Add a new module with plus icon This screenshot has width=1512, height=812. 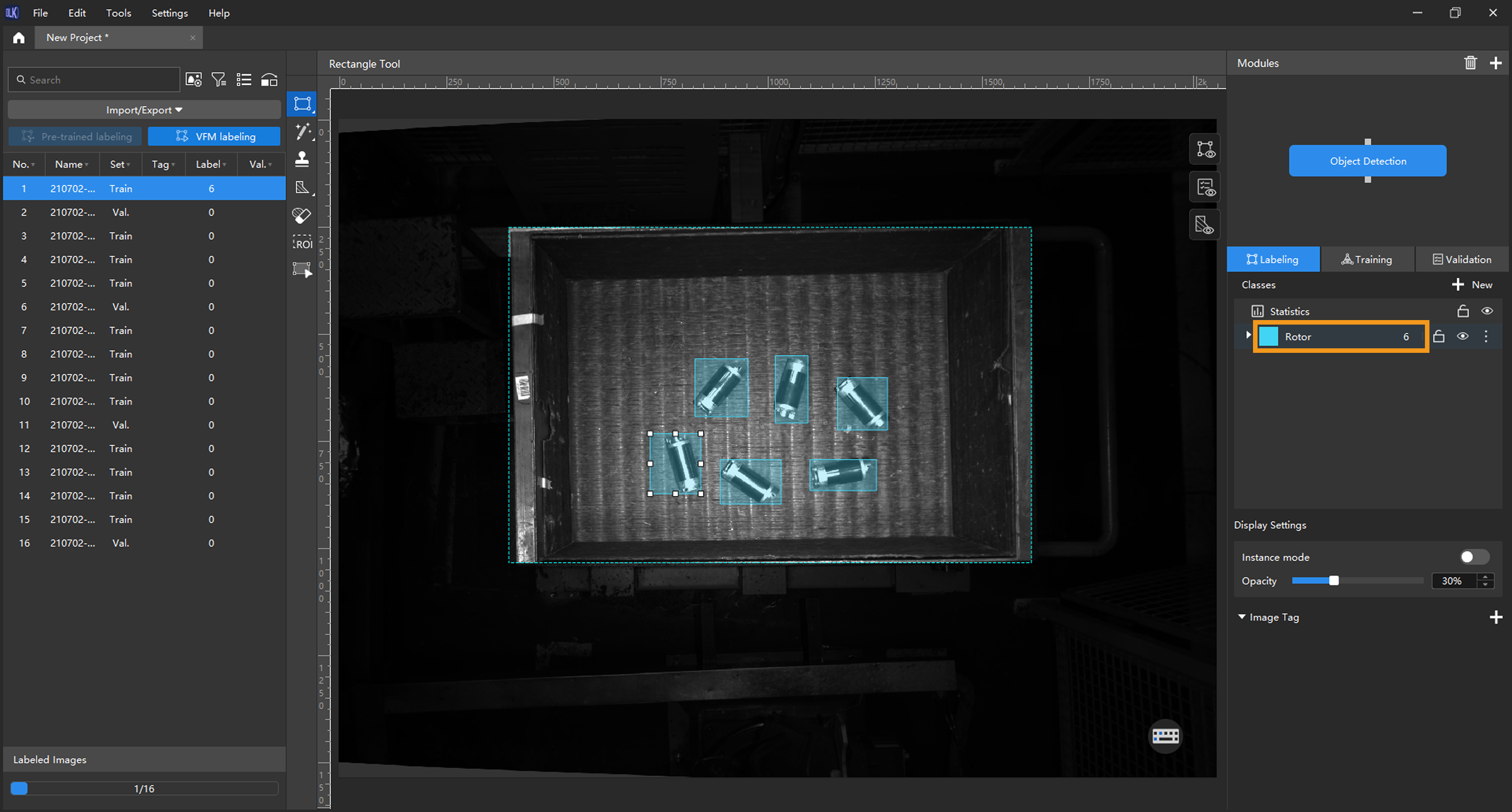[x=1496, y=63]
